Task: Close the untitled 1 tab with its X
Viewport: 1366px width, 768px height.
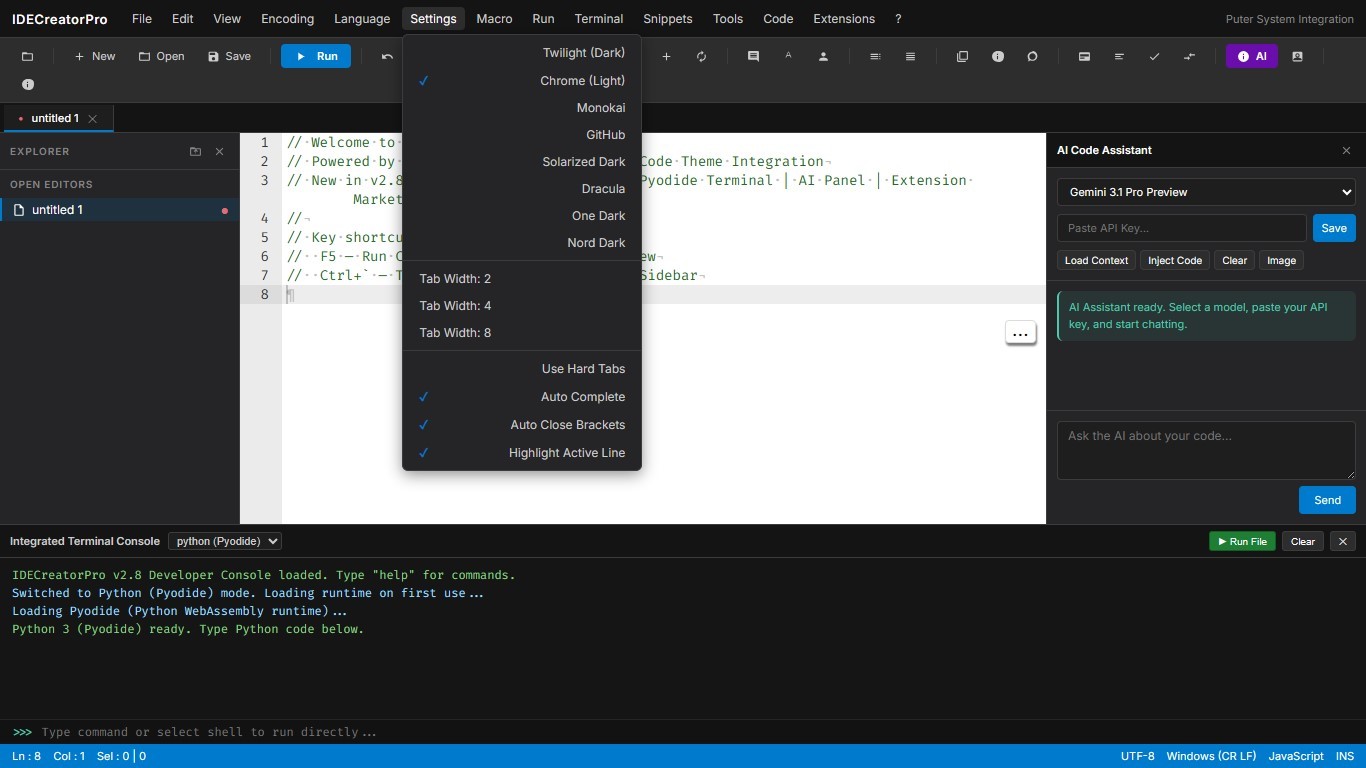Action: click(92, 119)
